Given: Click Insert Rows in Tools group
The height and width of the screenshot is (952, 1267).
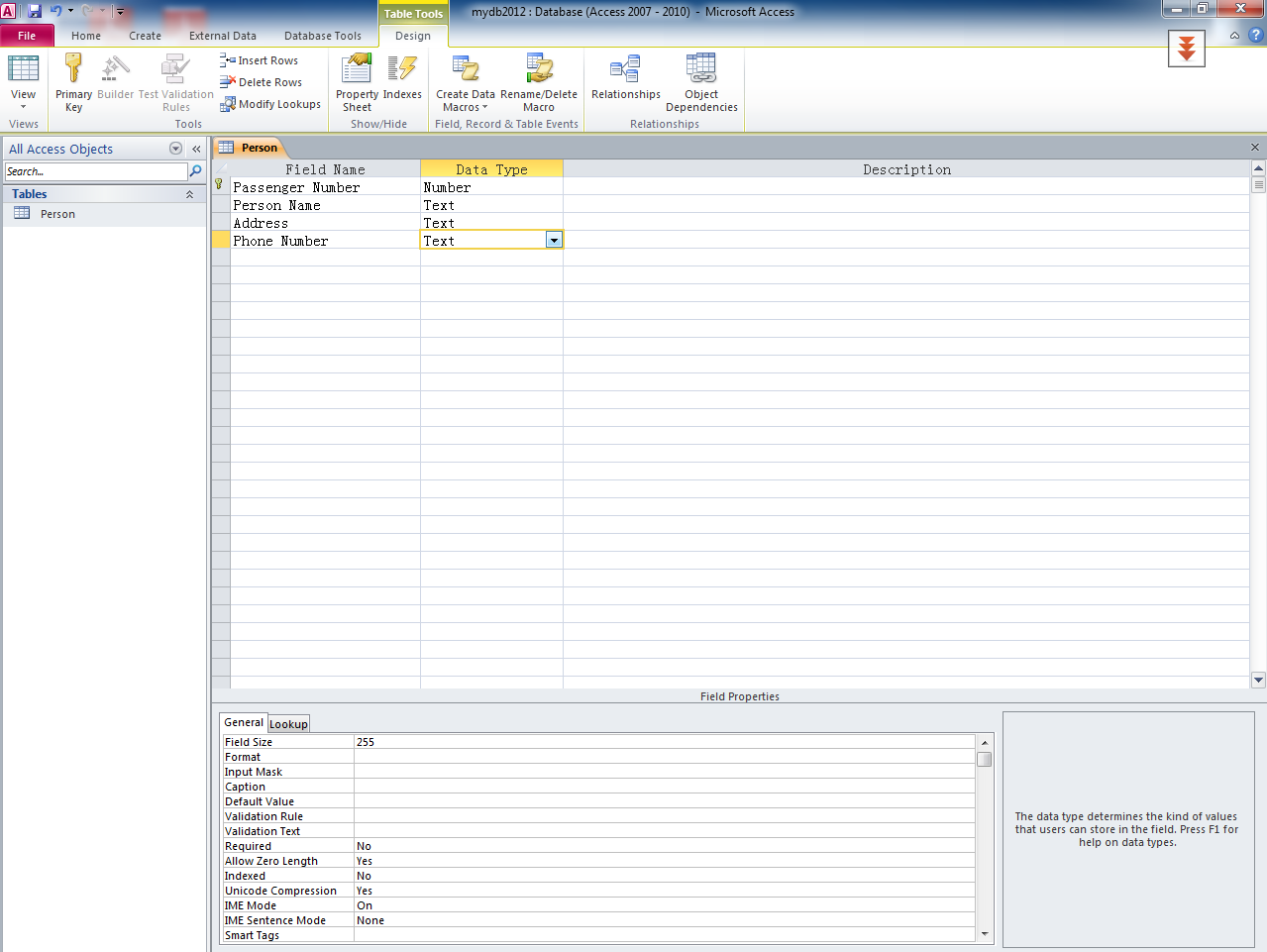Looking at the screenshot, I should point(260,60).
